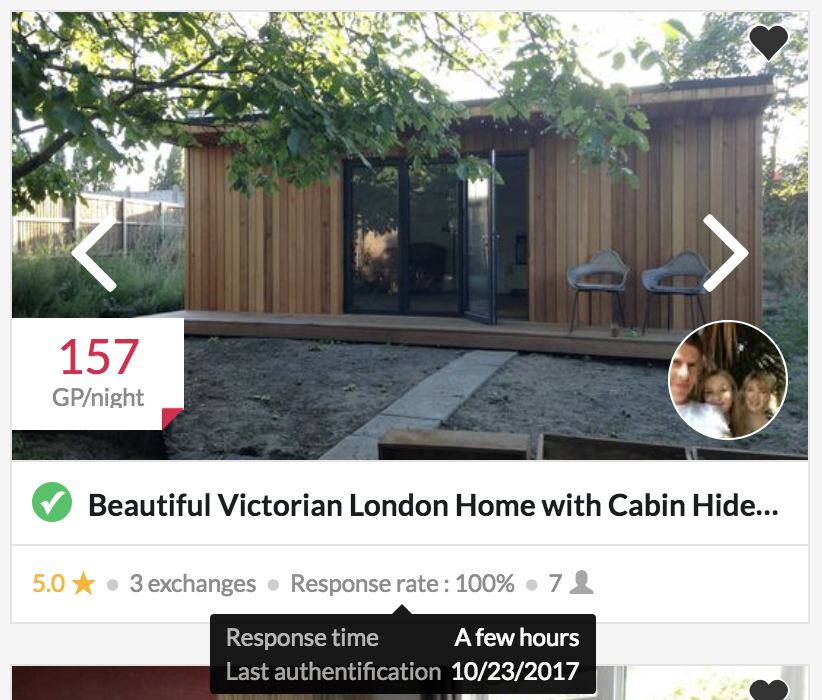Screen dimensions: 822x700
Task: Show previous listing photo arrow
Action: pos(94,253)
